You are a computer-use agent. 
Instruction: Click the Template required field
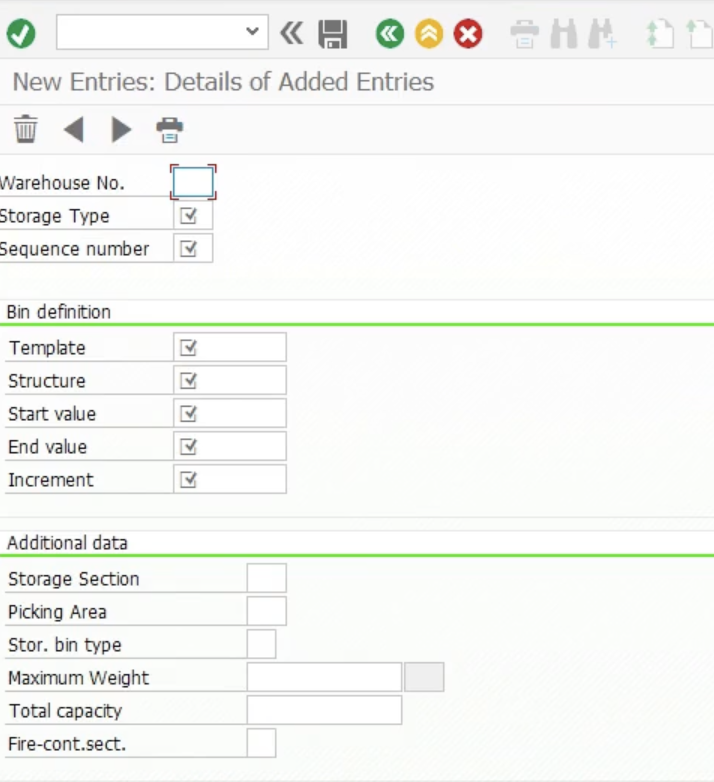click(x=230, y=348)
